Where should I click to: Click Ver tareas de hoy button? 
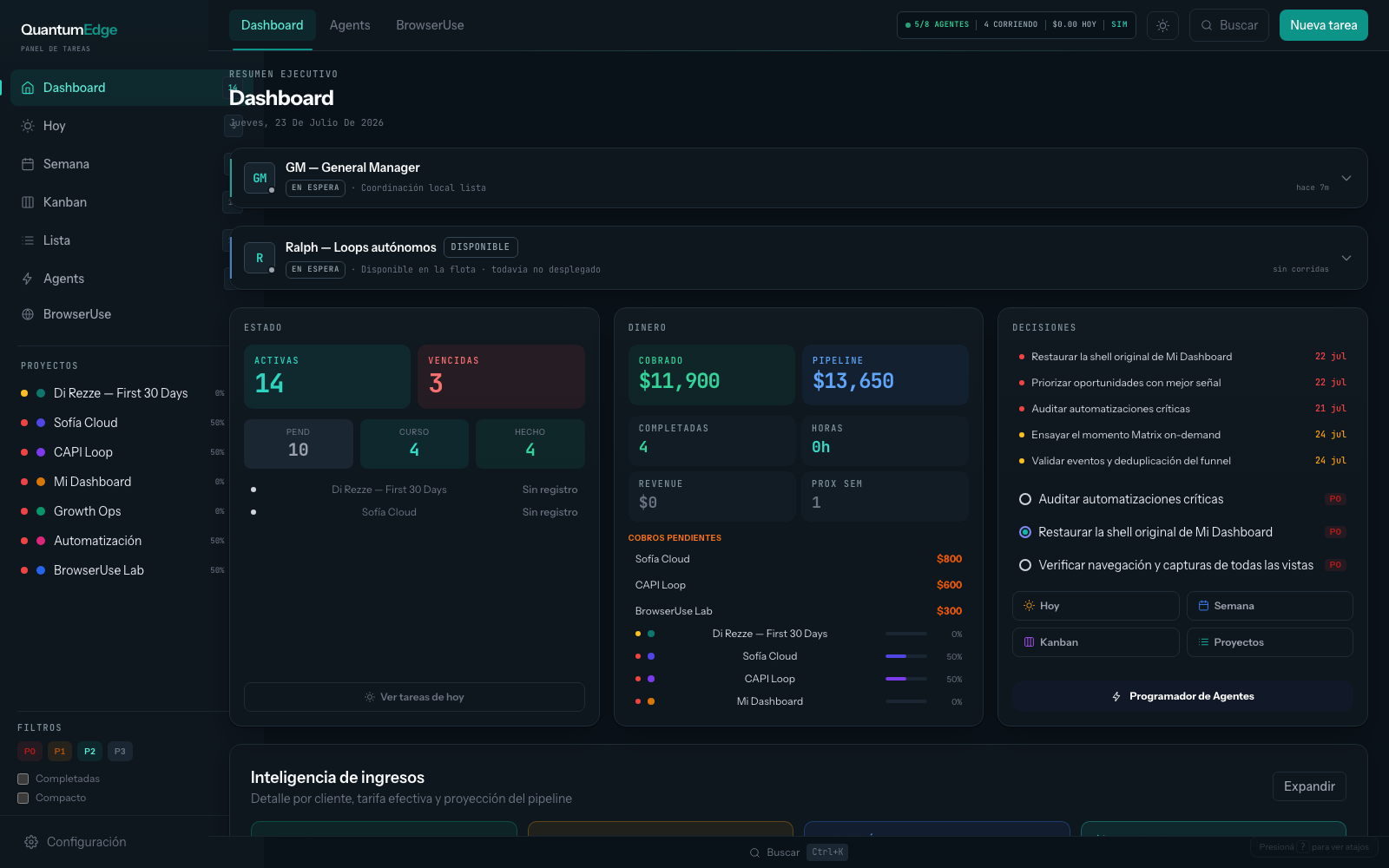[x=414, y=697]
